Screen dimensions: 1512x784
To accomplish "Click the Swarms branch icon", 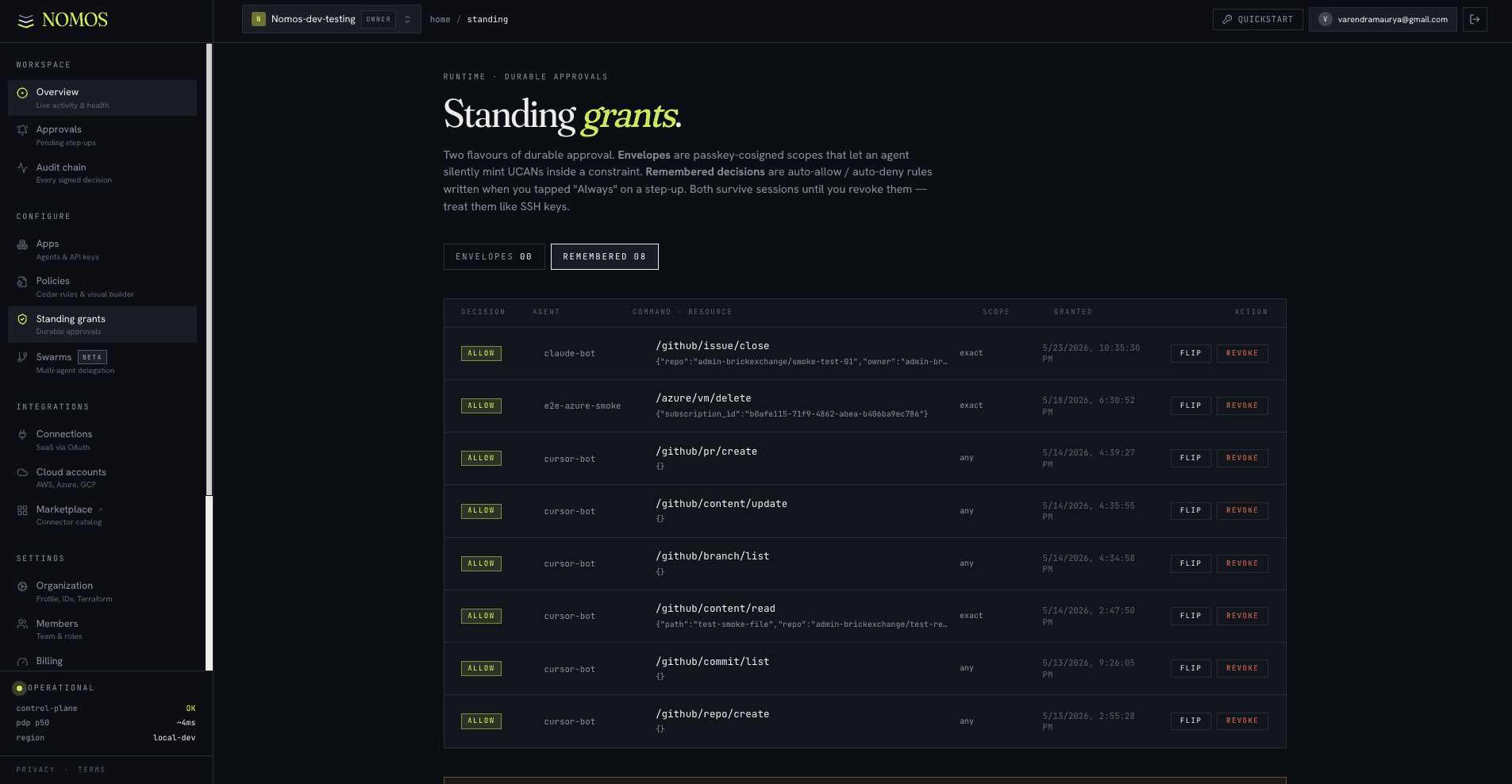I will point(22,357).
